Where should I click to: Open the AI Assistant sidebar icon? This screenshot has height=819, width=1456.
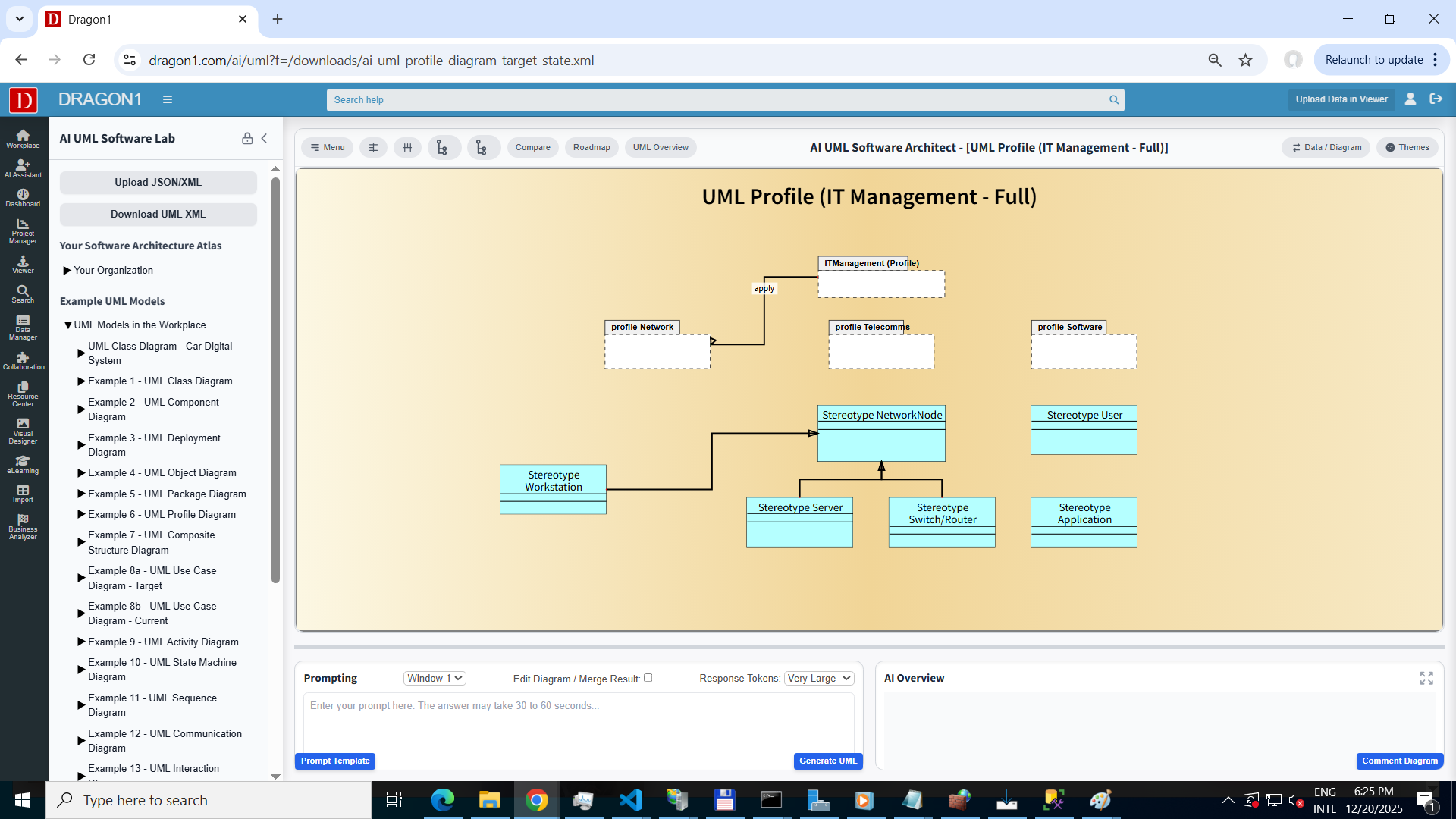[x=23, y=168]
